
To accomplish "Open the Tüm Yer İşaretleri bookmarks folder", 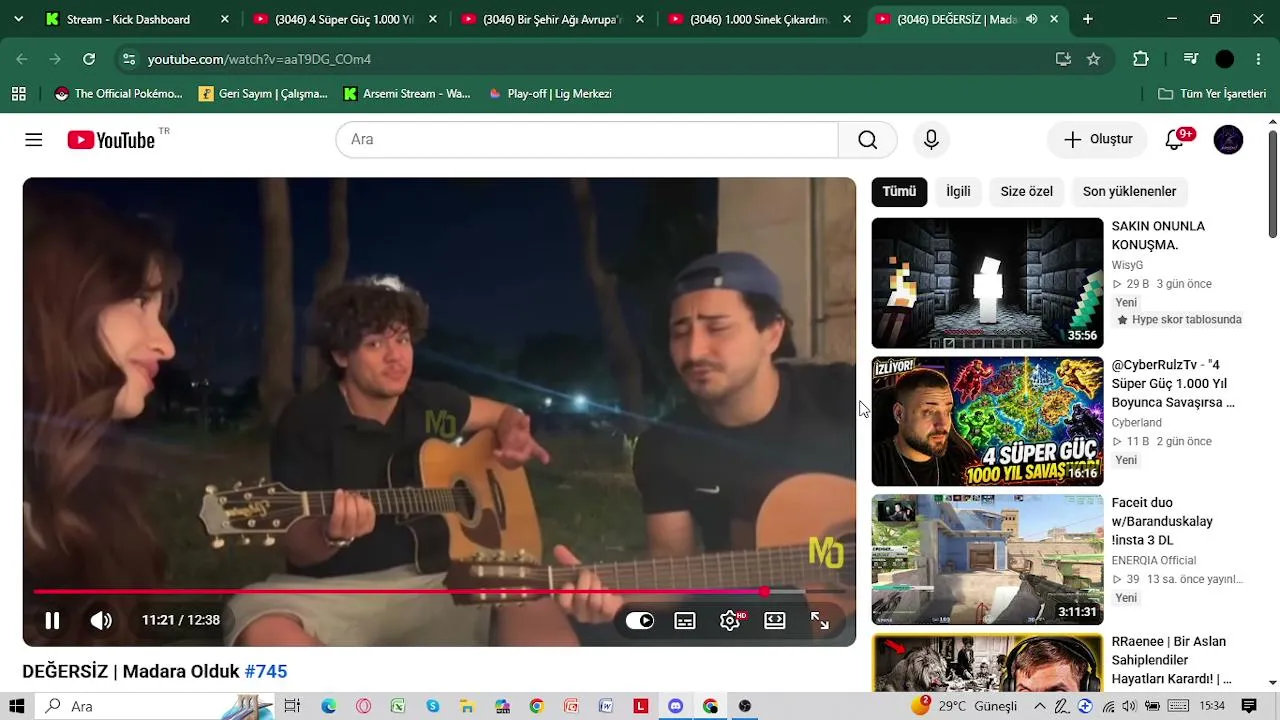I will coord(1212,94).
